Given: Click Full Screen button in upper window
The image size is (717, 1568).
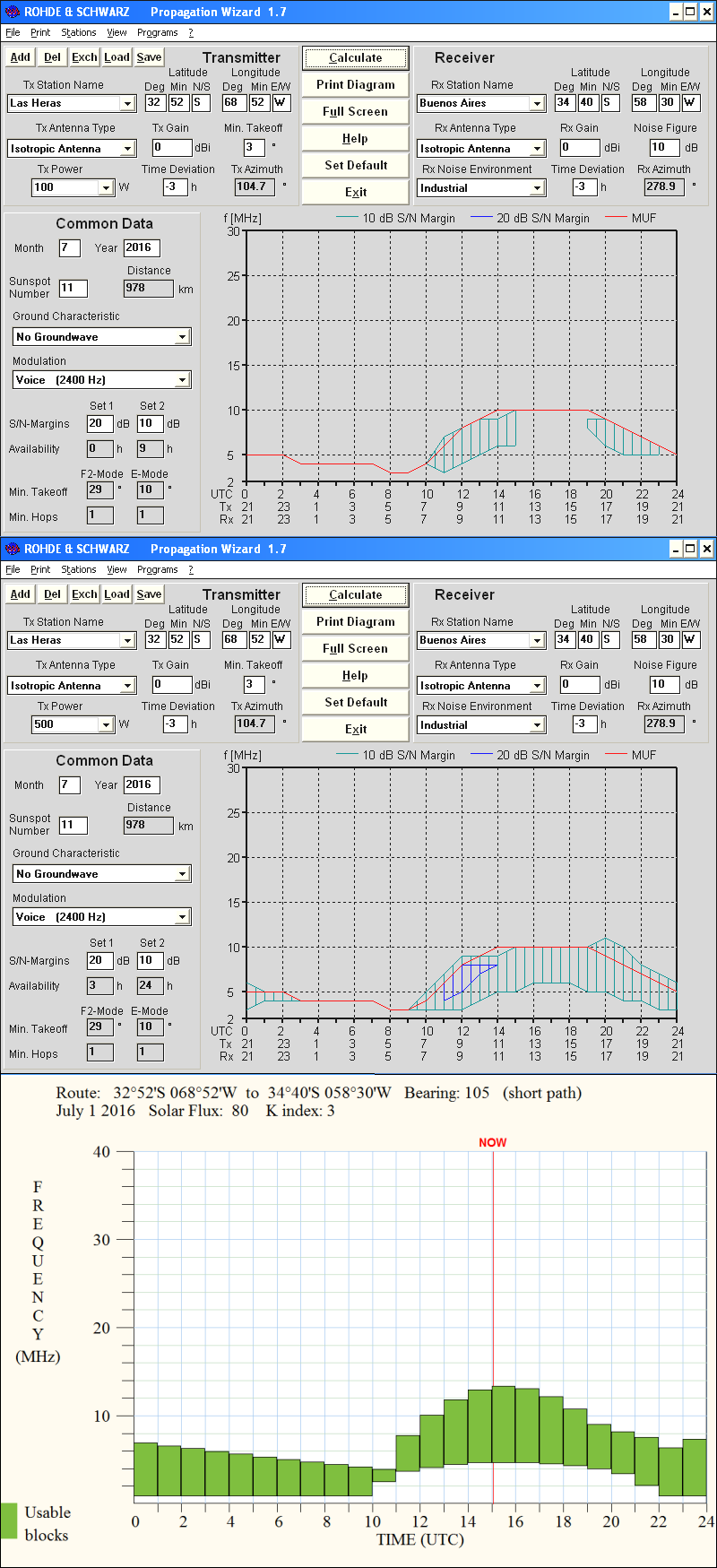Looking at the screenshot, I should (355, 111).
